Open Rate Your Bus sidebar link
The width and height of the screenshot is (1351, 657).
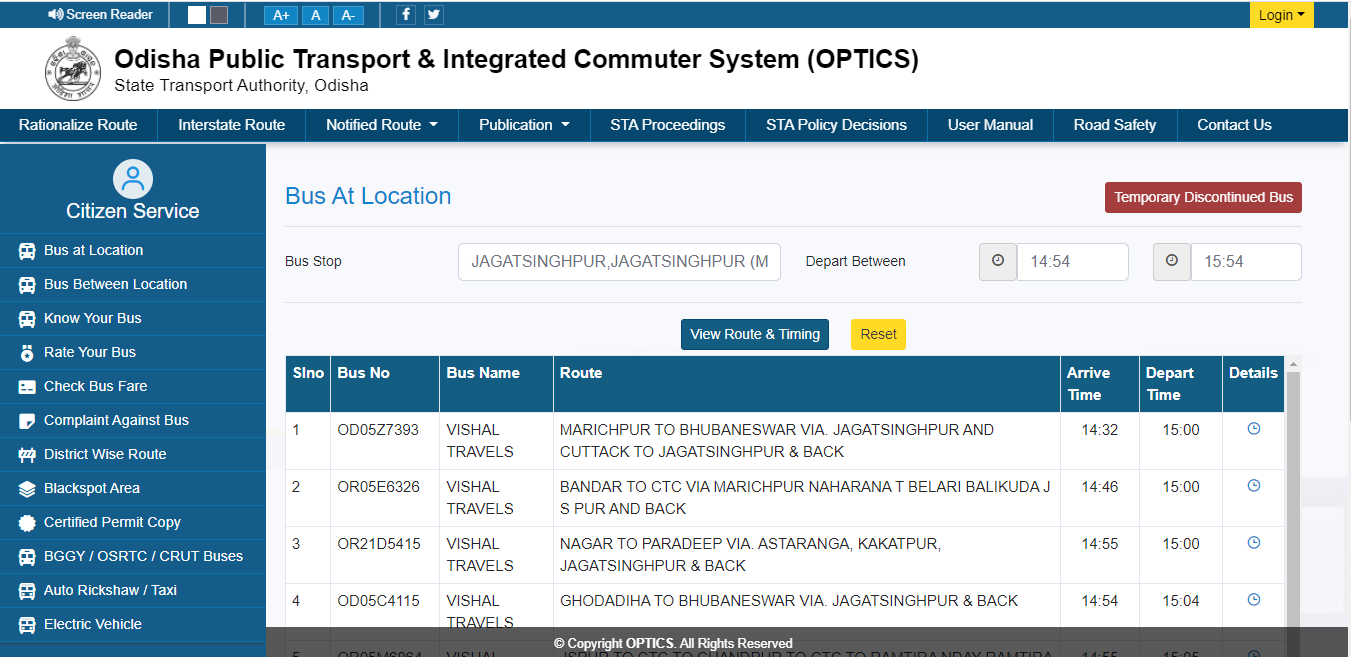133,352
